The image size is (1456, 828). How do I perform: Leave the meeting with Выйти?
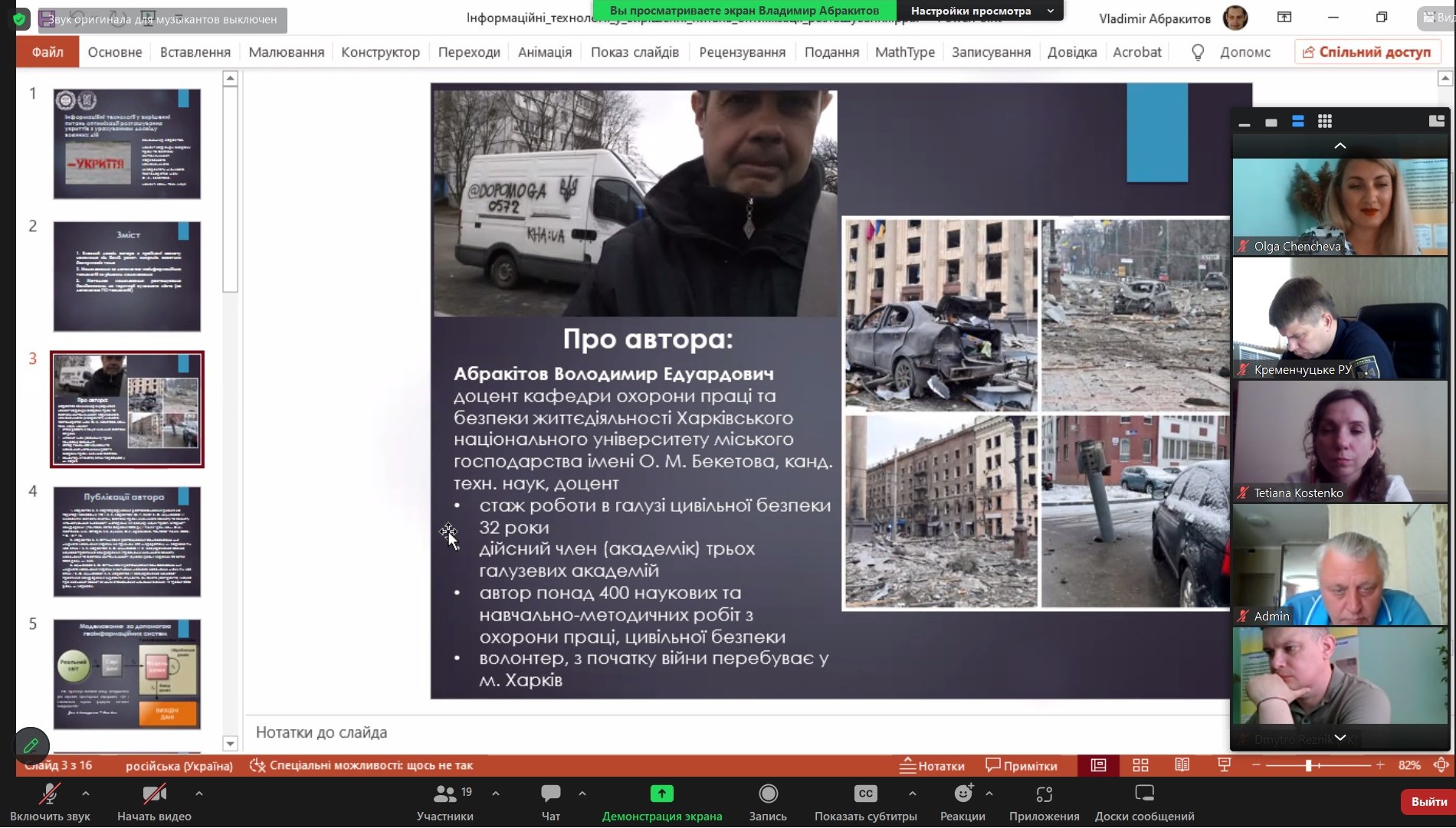pos(1429,801)
